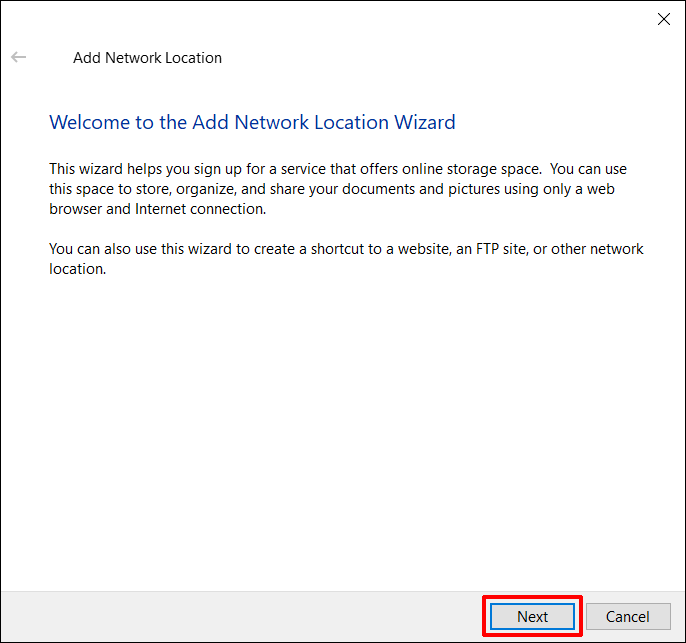The height and width of the screenshot is (643, 686).
Task: Close the wizard with the X icon
Action: (664, 19)
